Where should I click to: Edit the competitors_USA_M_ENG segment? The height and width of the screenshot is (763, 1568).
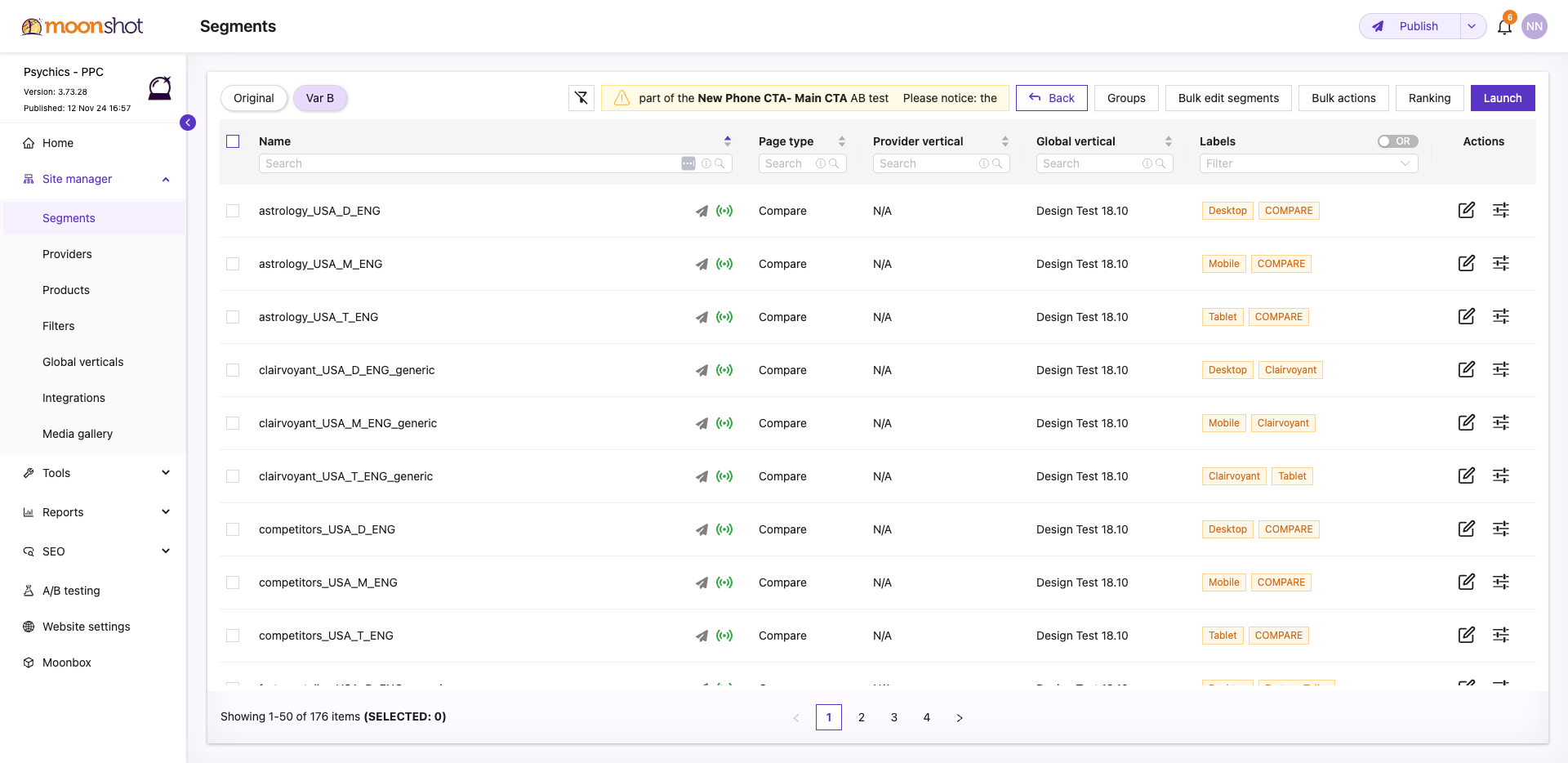[x=1467, y=582]
